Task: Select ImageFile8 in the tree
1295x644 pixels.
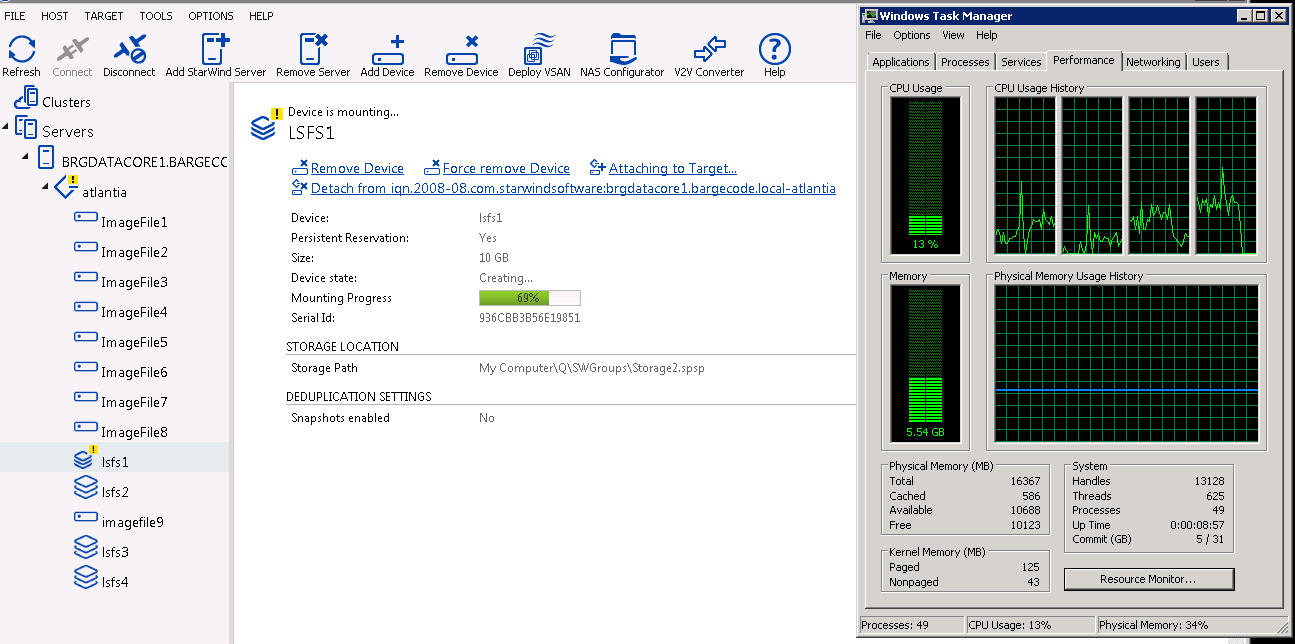Action: click(134, 432)
